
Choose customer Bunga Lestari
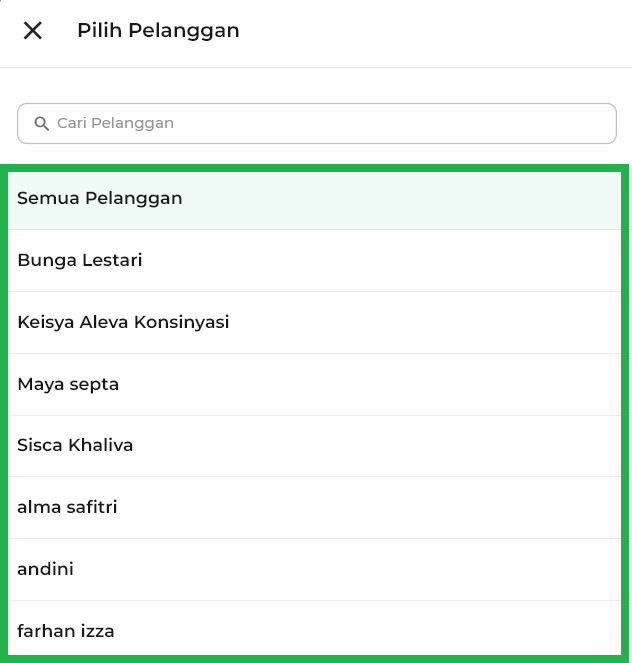coord(80,260)
